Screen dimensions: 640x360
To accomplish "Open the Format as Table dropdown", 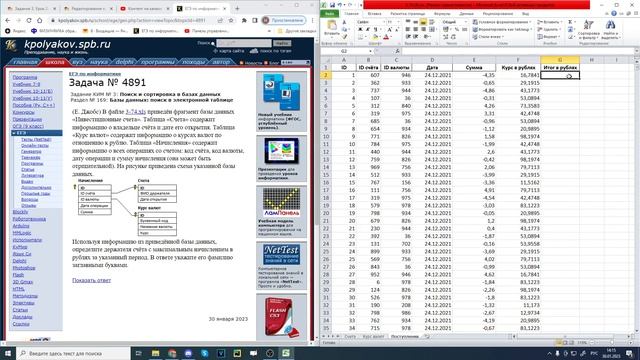I will 502,29.
